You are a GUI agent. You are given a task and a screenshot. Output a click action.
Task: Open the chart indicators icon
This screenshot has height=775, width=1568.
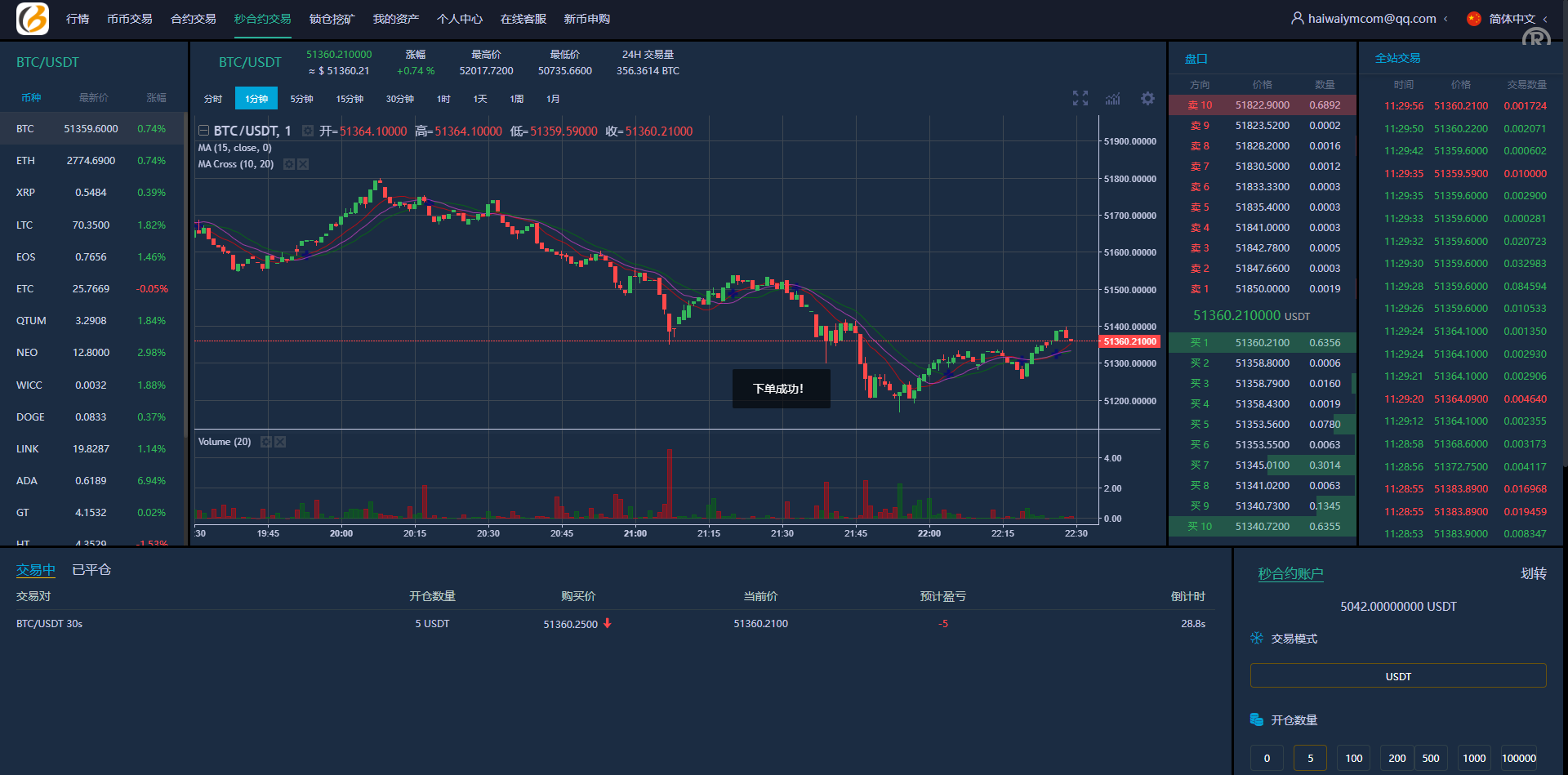1113,99
